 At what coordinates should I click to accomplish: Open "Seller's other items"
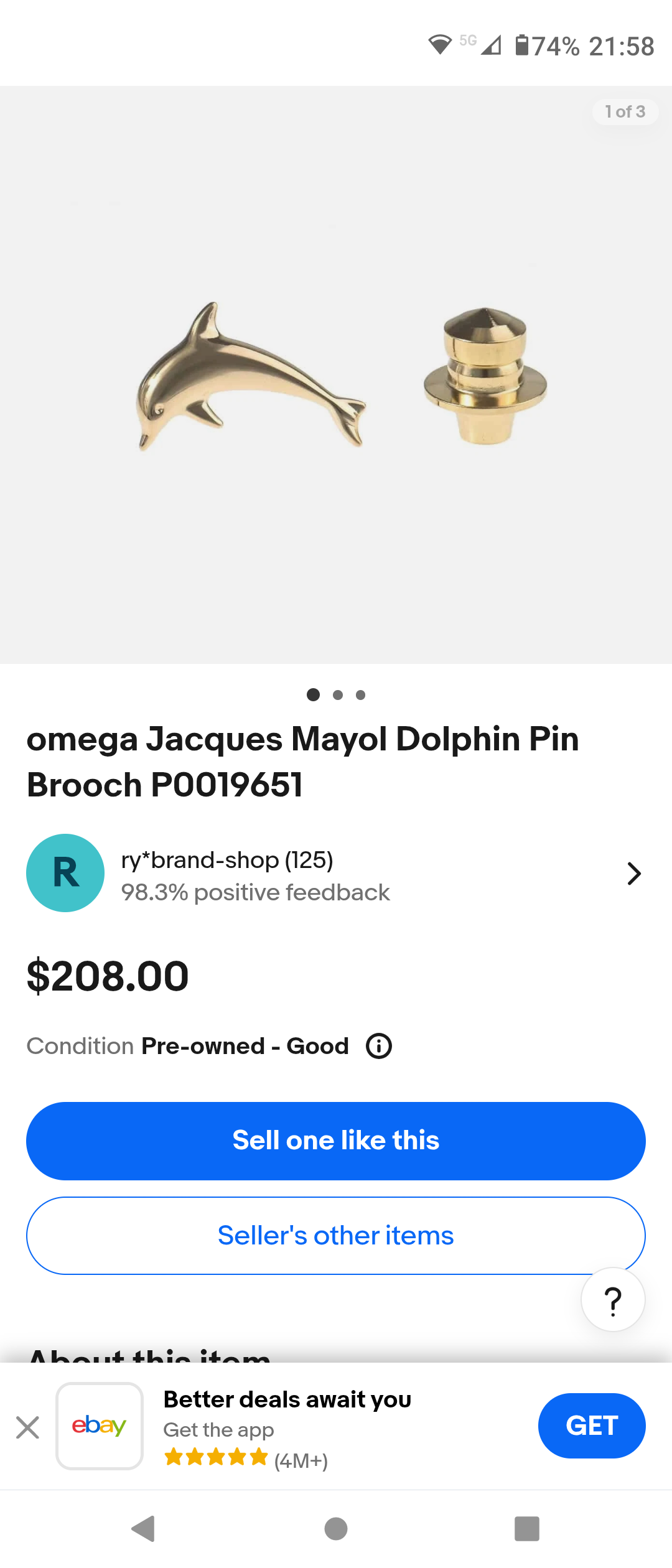point(336,1236)
